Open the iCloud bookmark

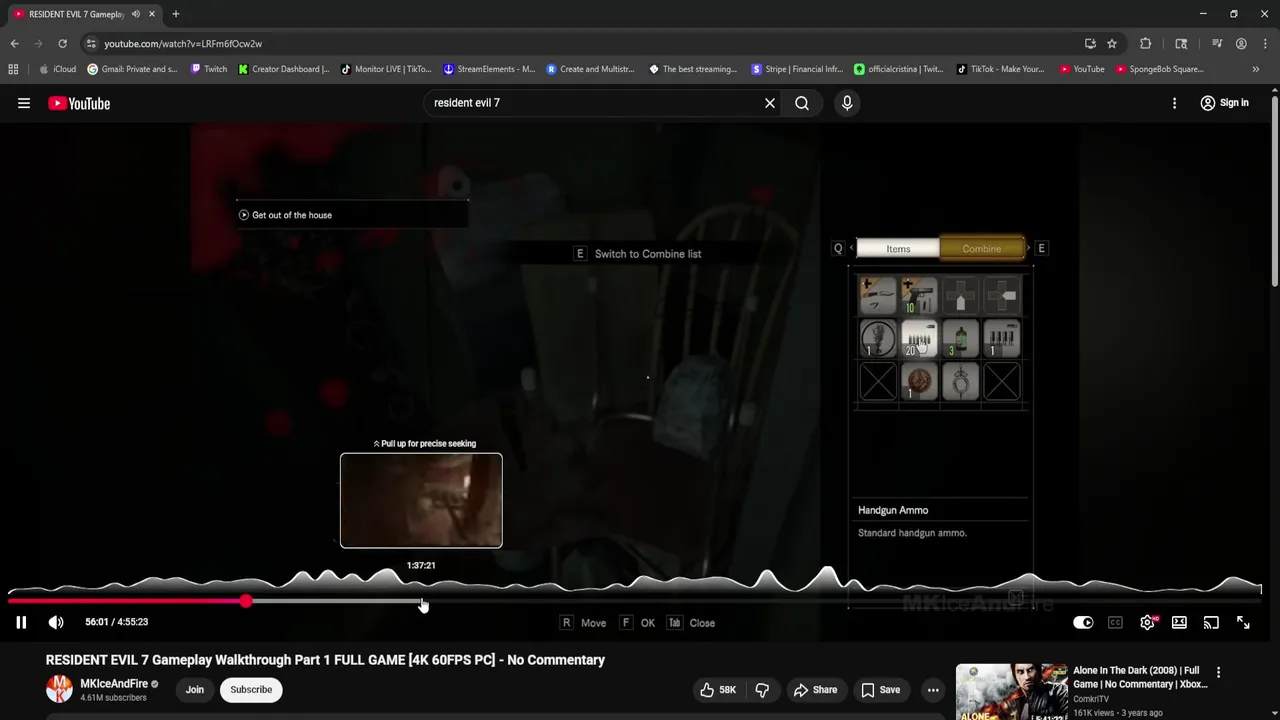point(57,69)
